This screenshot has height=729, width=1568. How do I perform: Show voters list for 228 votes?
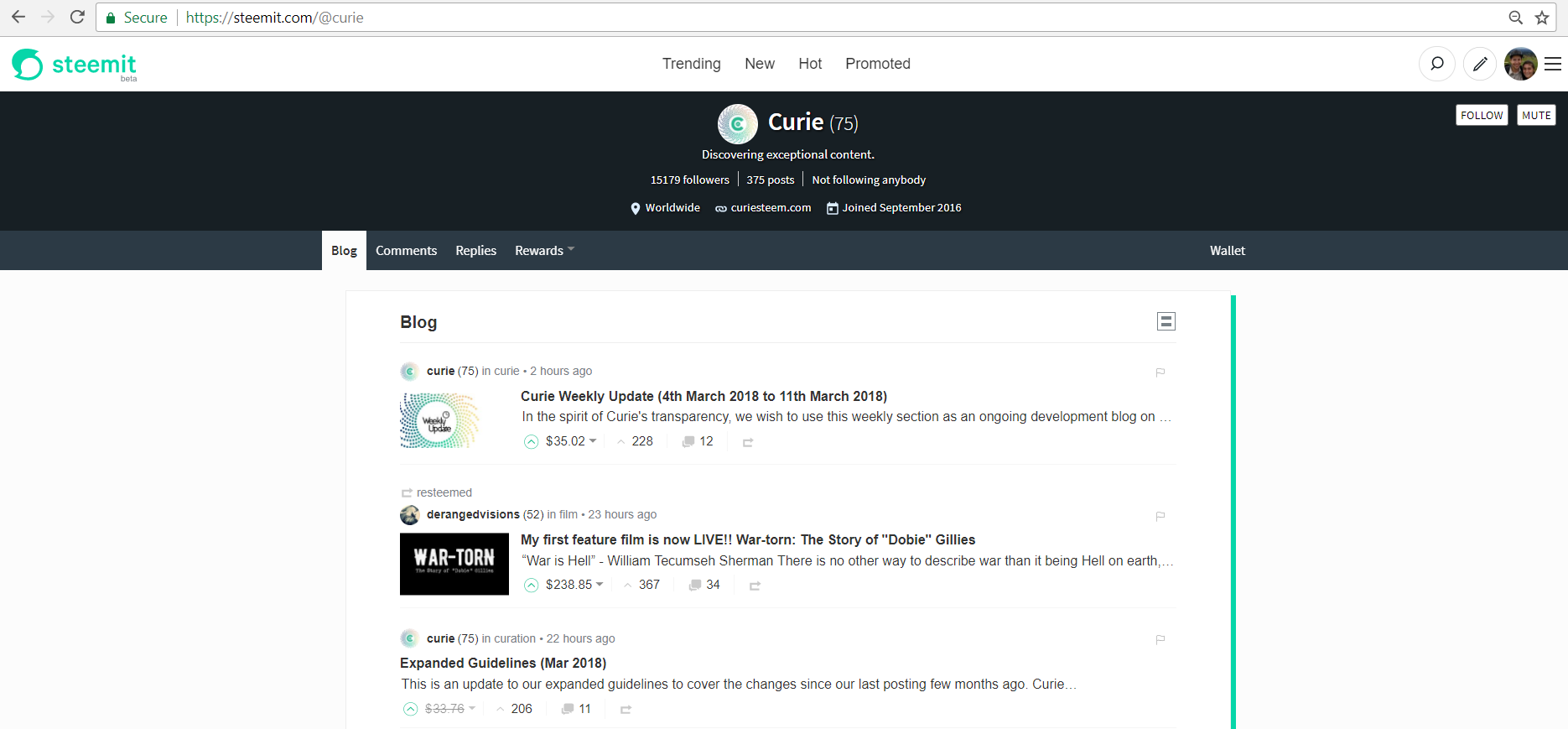[x=635, y=441]
